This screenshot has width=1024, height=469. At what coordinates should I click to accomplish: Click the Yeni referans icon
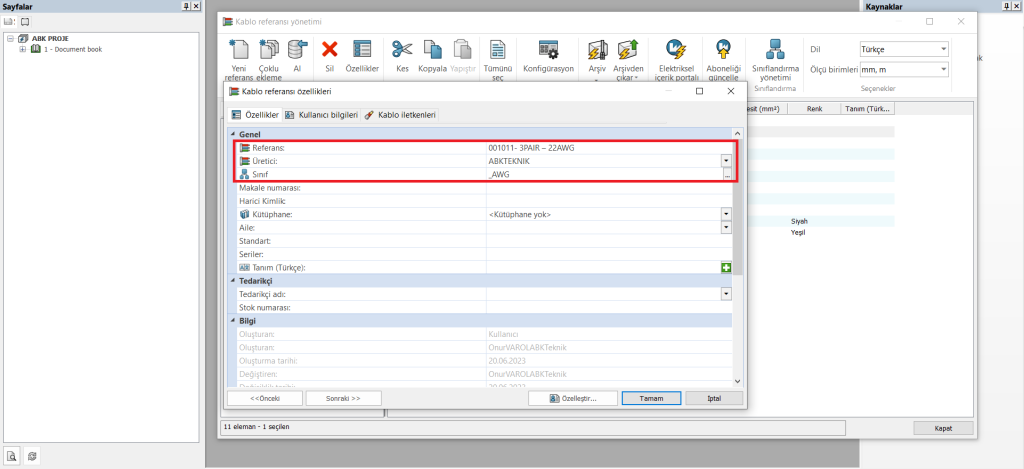(238, 50)
